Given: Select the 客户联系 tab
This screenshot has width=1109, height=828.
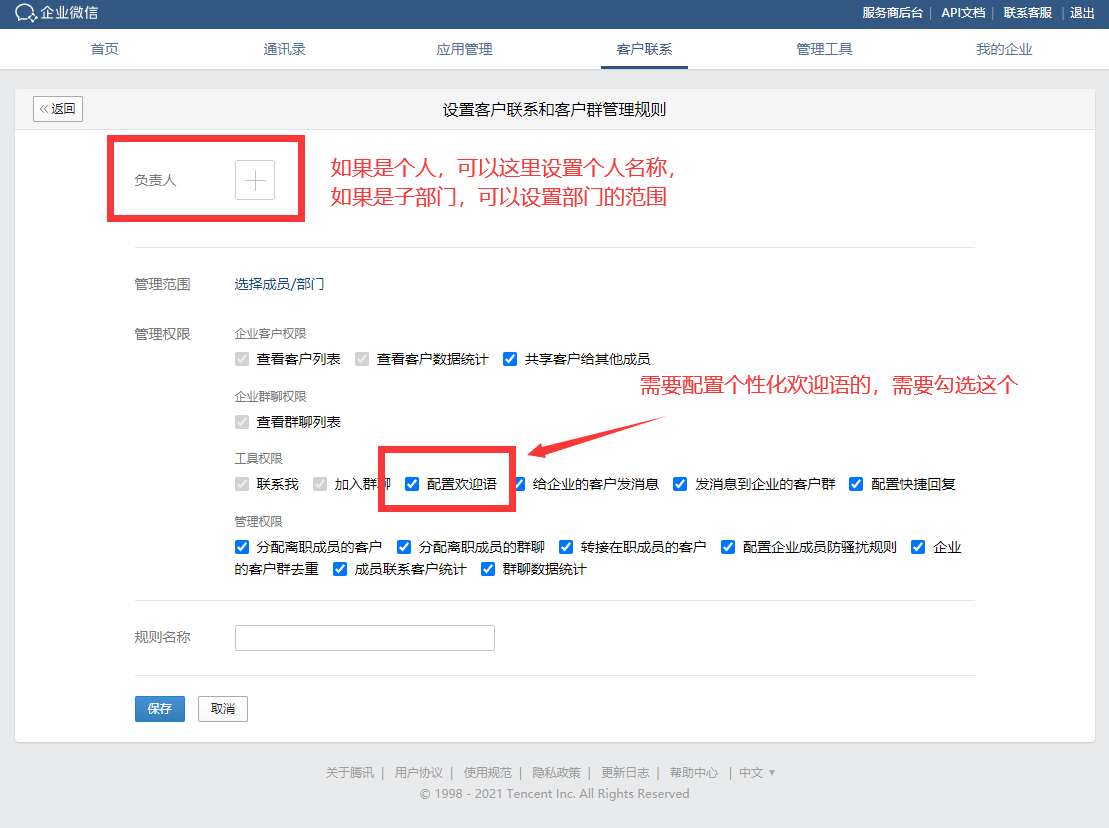Looking at the screenshot, I should click(644, 49).
